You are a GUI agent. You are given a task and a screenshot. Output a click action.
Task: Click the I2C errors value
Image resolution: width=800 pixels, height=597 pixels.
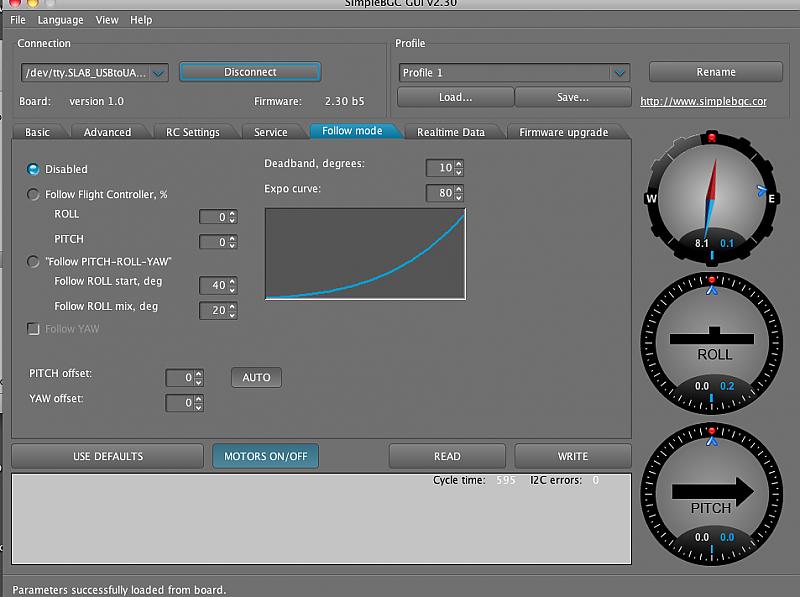(x=595, y=480)
